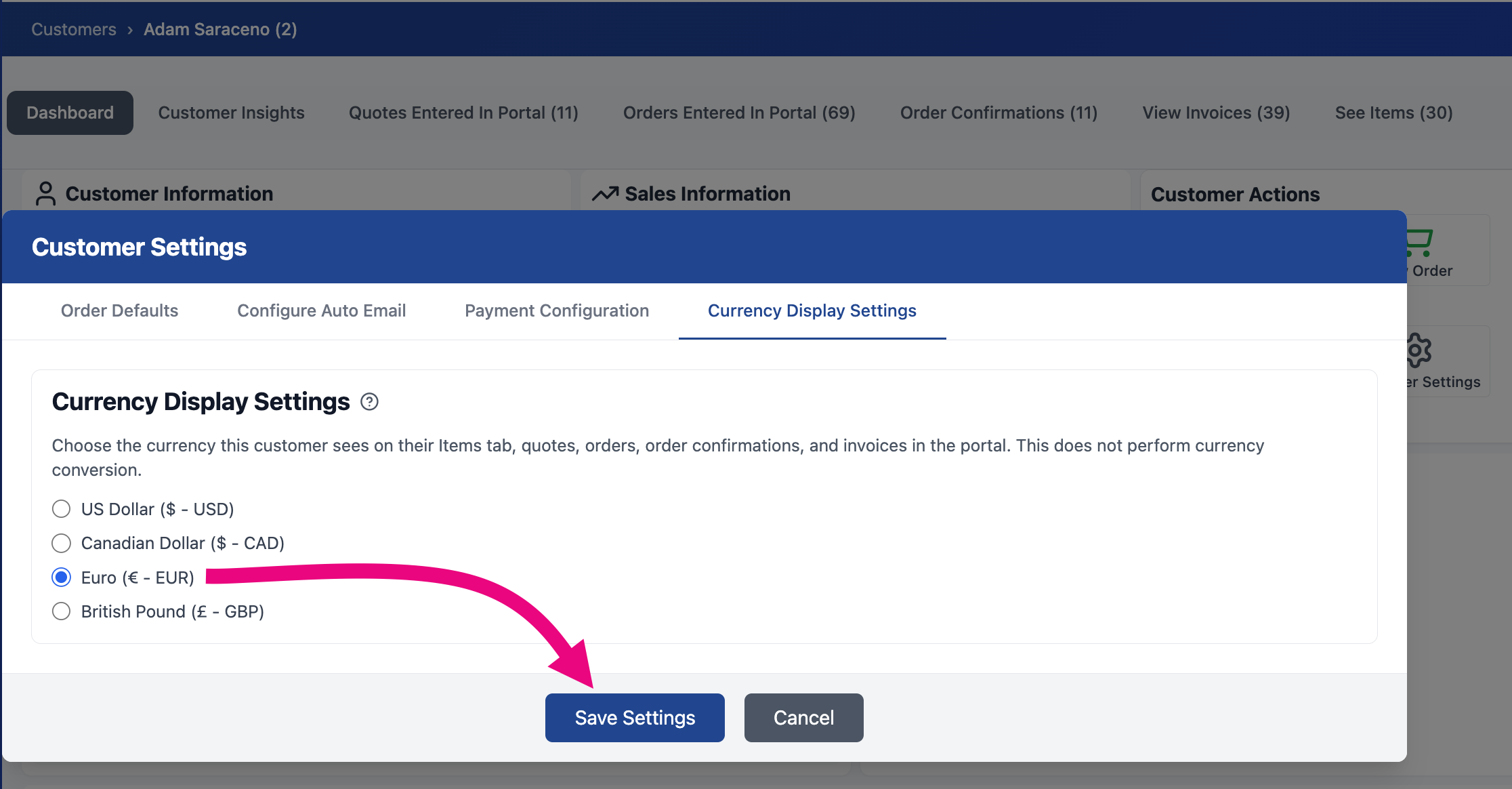Click the Customer Settings dialog title
This screenshot has width=1512, height=789.
[x=139, y=247]
